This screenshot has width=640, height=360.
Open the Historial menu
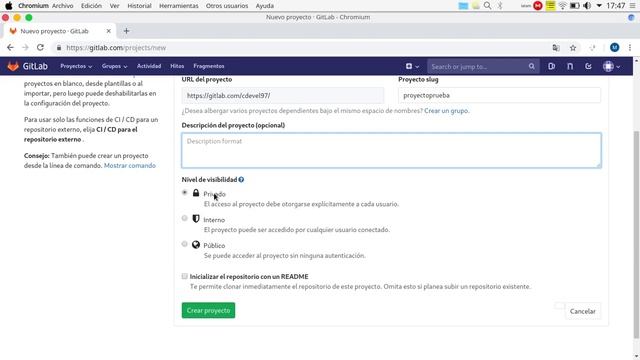point(139,6)
